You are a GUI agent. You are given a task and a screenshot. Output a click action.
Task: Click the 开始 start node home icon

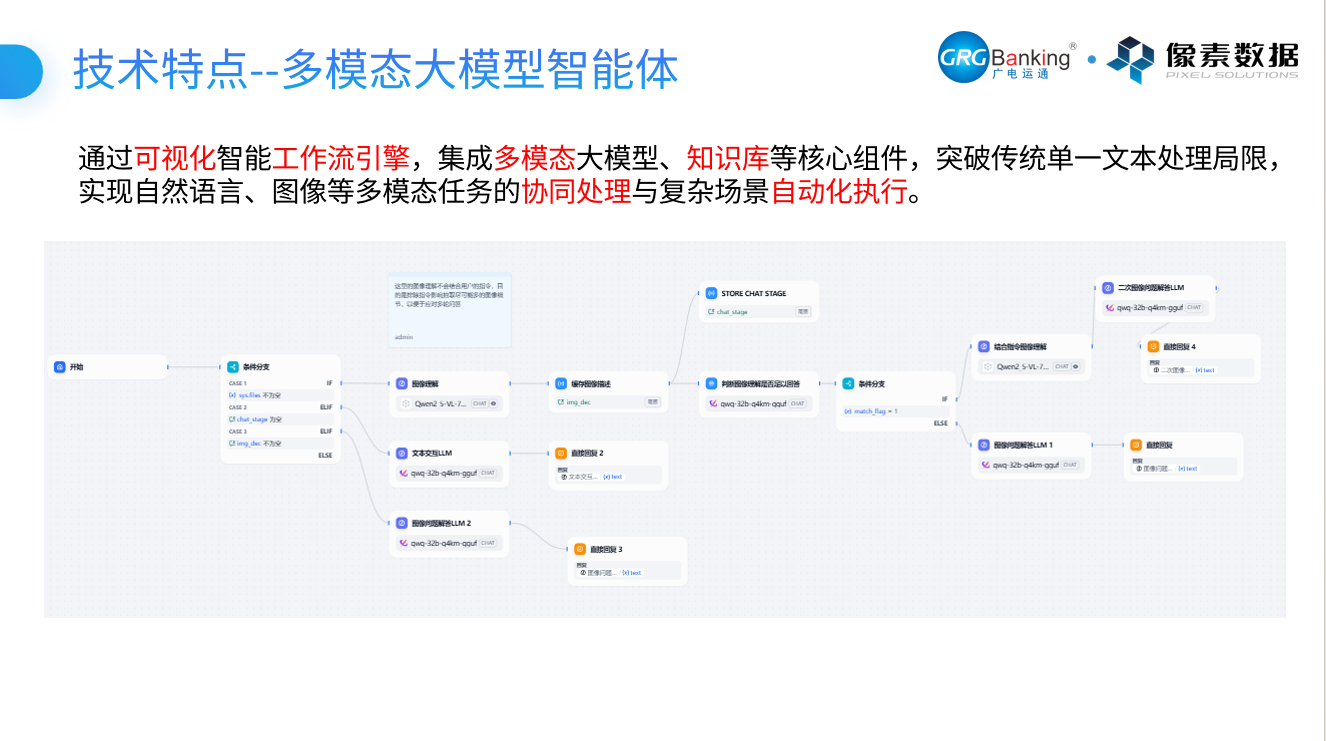tap(60, 367)
